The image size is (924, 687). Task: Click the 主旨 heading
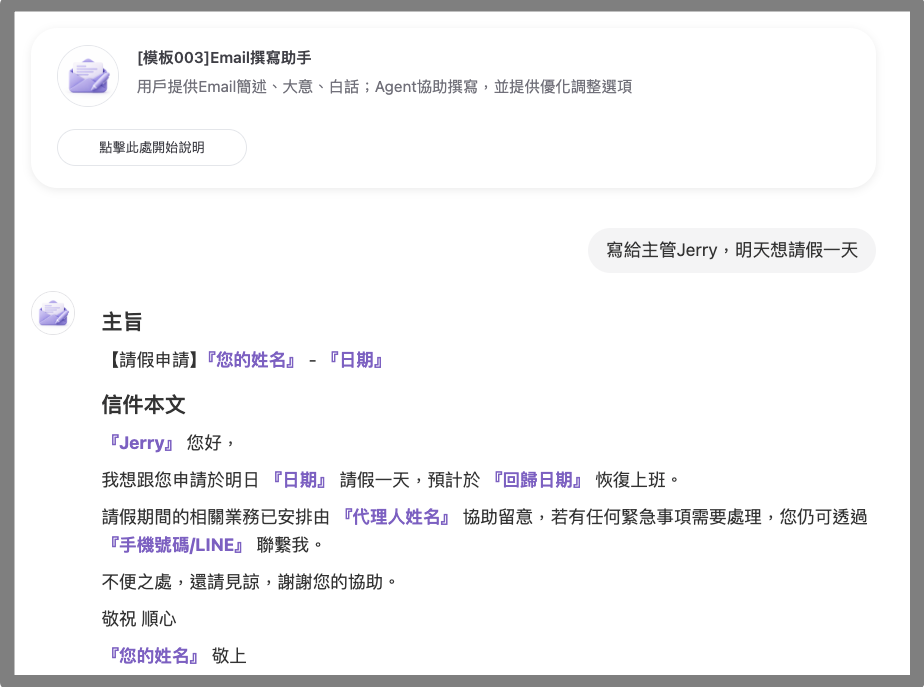(122, 322)
